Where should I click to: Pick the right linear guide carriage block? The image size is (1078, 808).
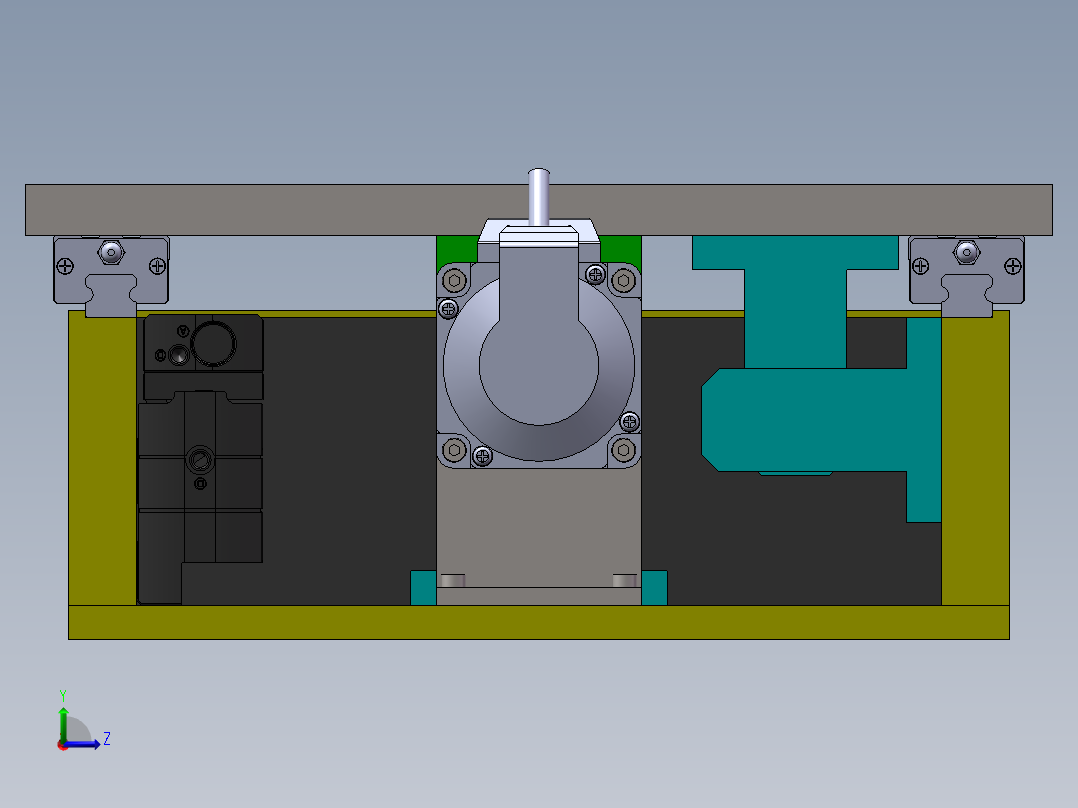point(967,270)
